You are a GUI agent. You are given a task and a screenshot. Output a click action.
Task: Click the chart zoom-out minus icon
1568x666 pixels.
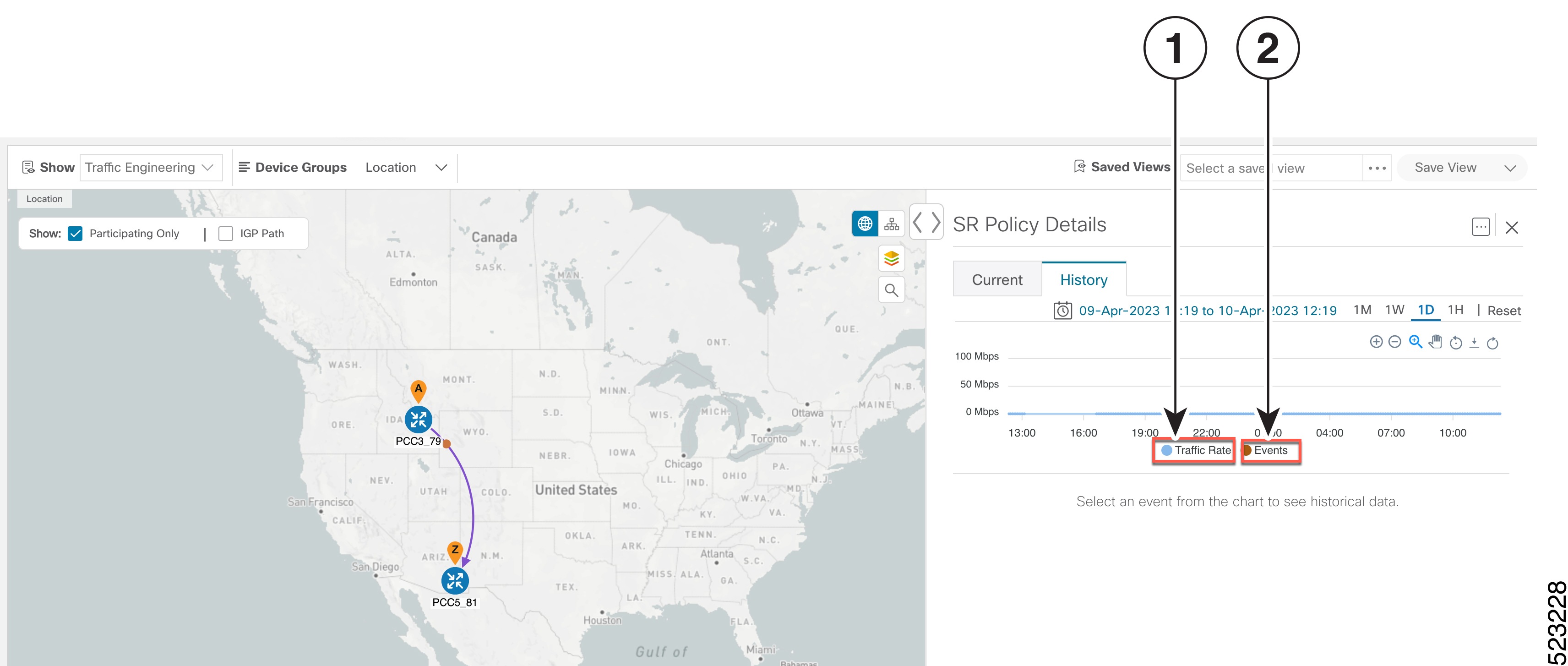(1394, 342)
